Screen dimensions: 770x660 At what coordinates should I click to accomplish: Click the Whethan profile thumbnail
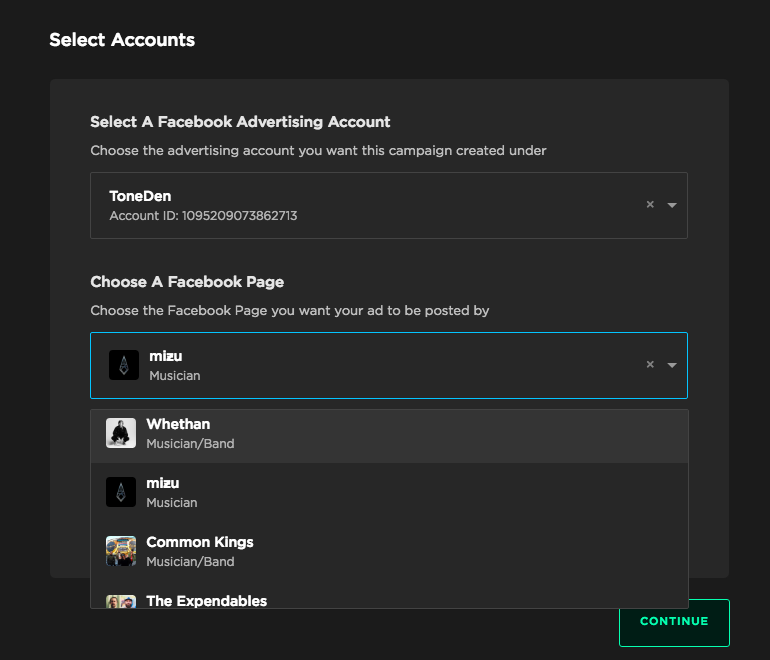[x=121, y=433]
